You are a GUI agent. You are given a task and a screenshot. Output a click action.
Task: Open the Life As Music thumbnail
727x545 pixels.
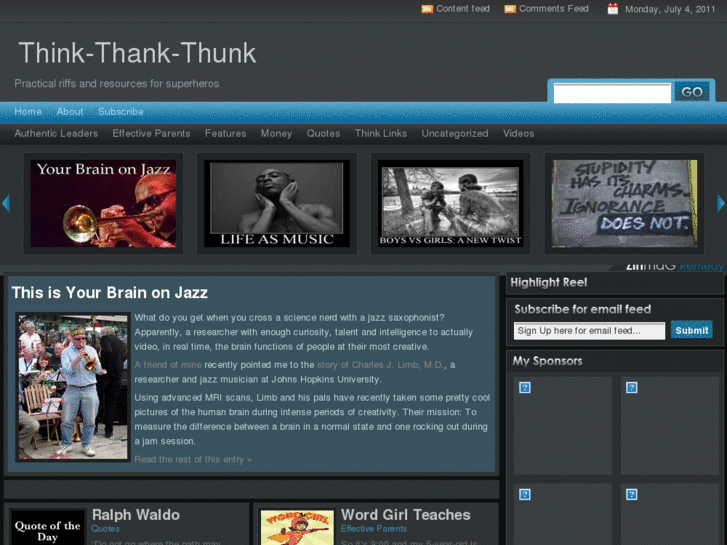point(277,204)
